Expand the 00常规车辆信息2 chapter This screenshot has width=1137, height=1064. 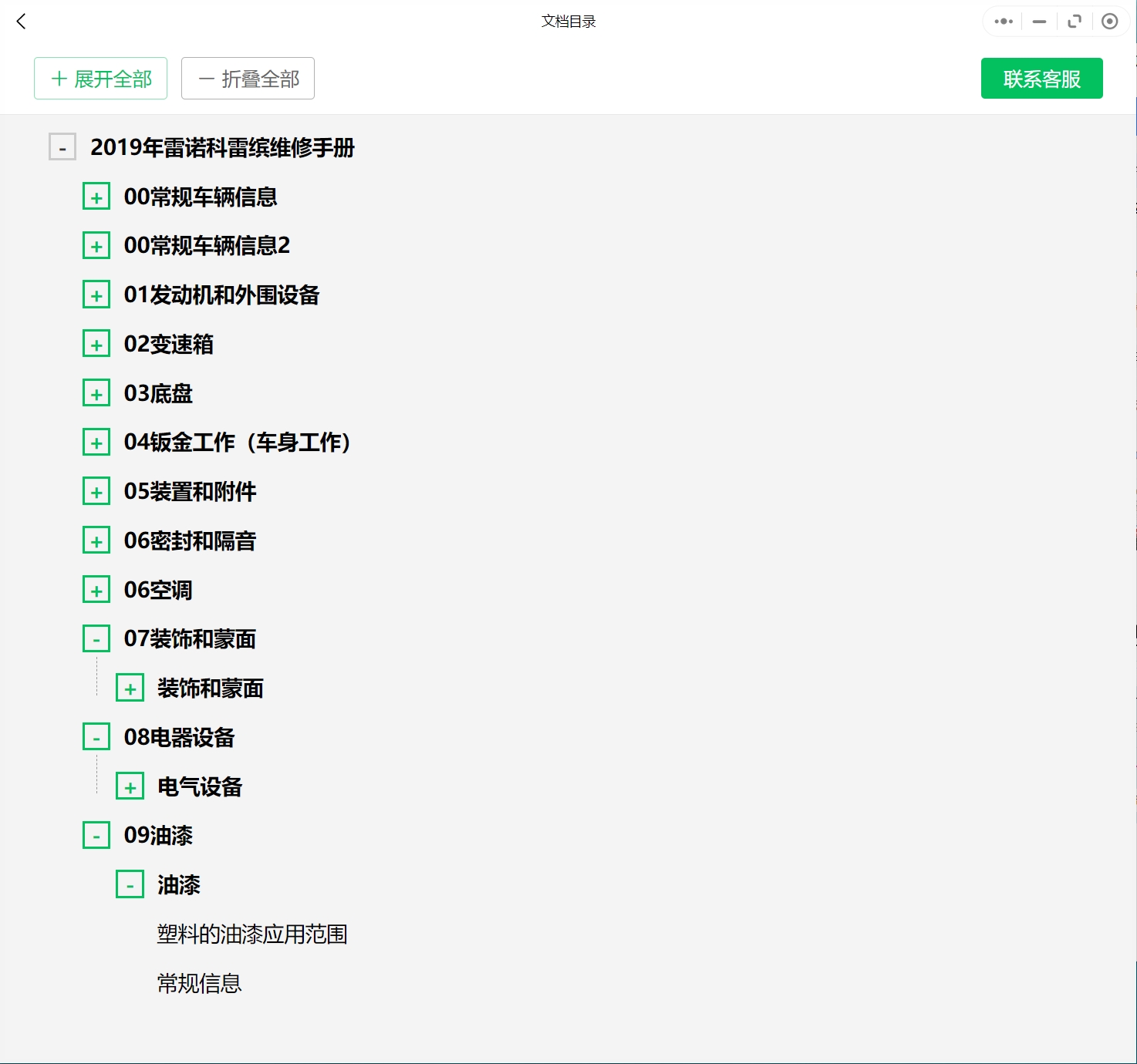tap(96, 245)
